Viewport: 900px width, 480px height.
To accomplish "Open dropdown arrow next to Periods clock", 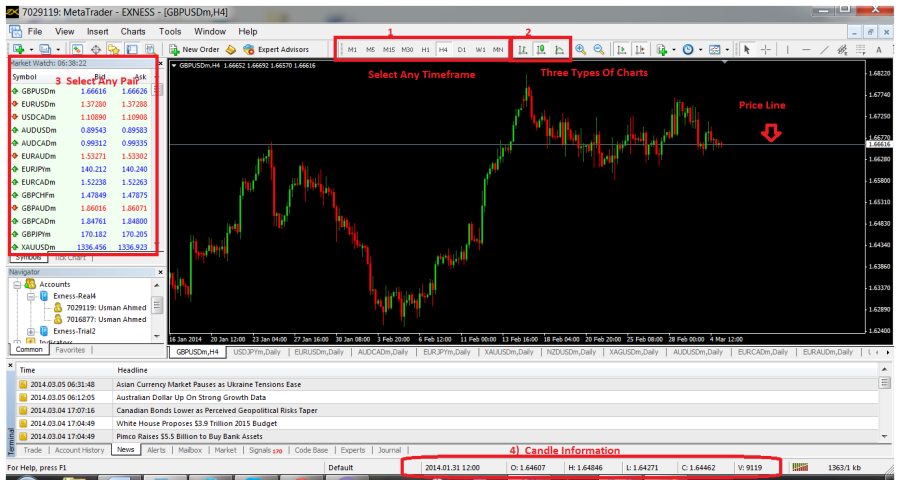I will (700, 50).
